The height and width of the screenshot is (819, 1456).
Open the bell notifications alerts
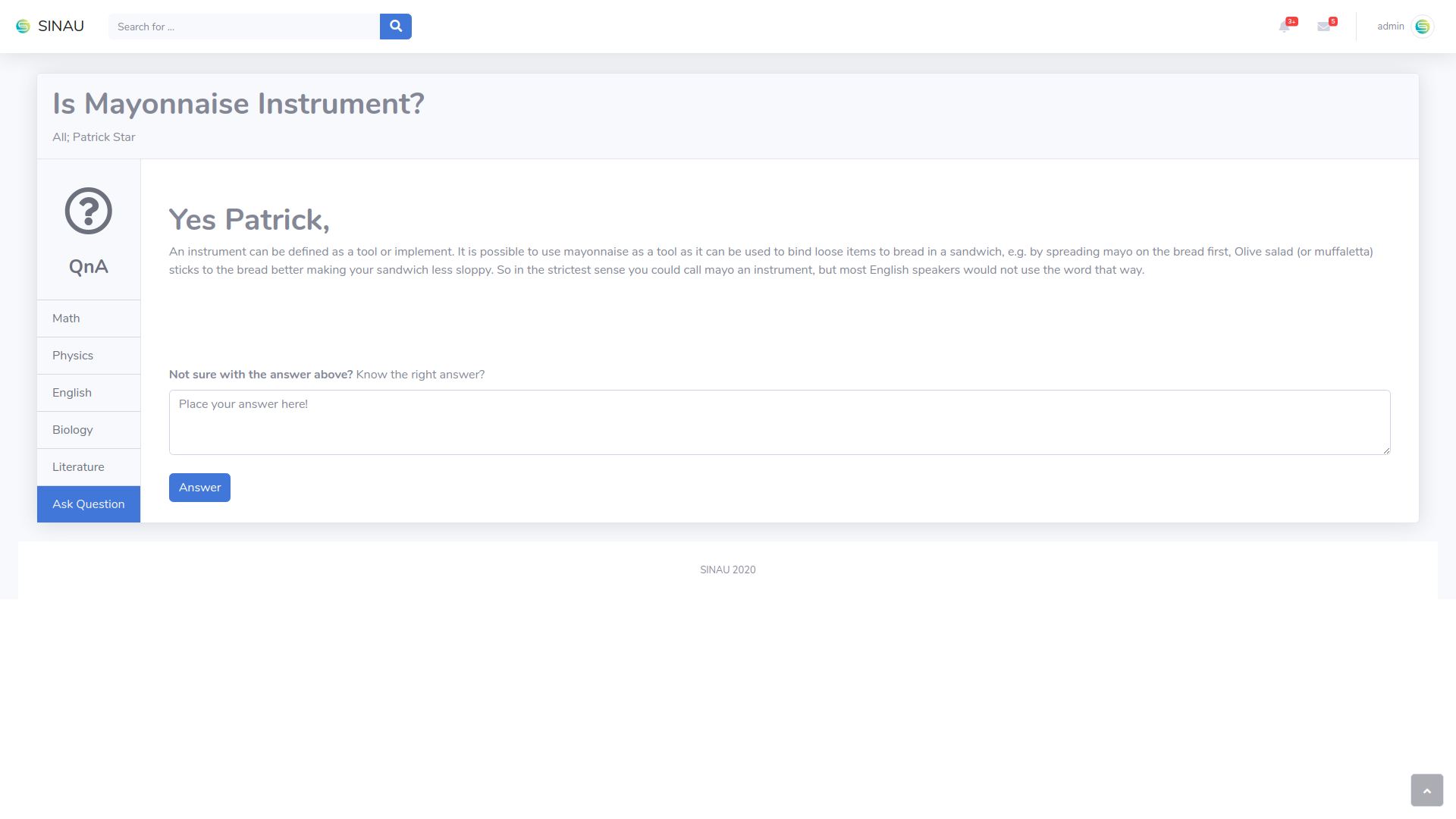pos(1285,27)
